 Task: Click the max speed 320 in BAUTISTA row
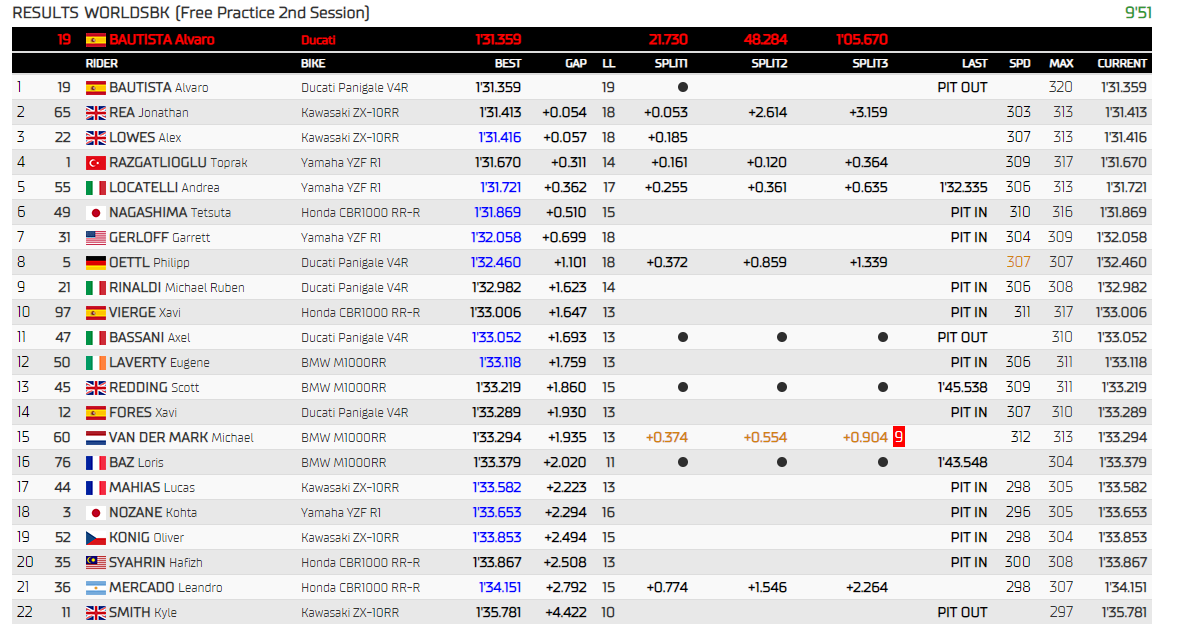[1061, 87]
